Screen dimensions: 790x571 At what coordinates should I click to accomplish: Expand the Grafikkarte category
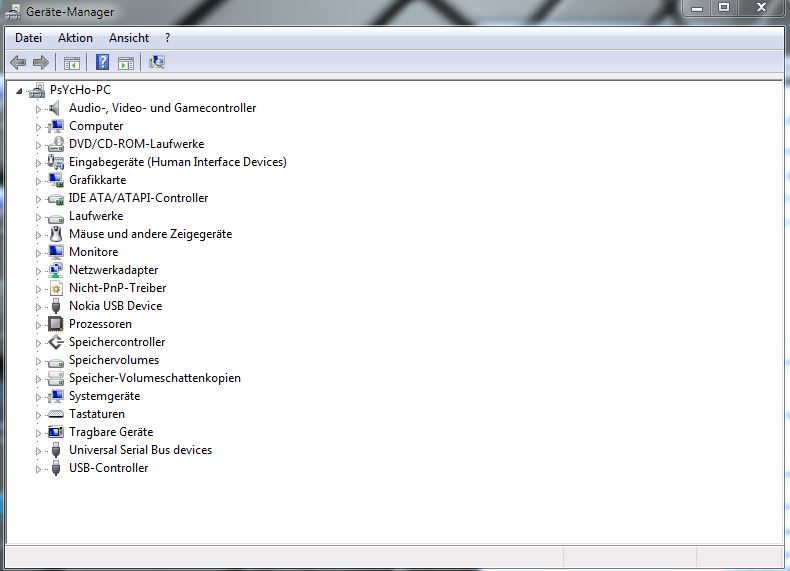[38, 181]
